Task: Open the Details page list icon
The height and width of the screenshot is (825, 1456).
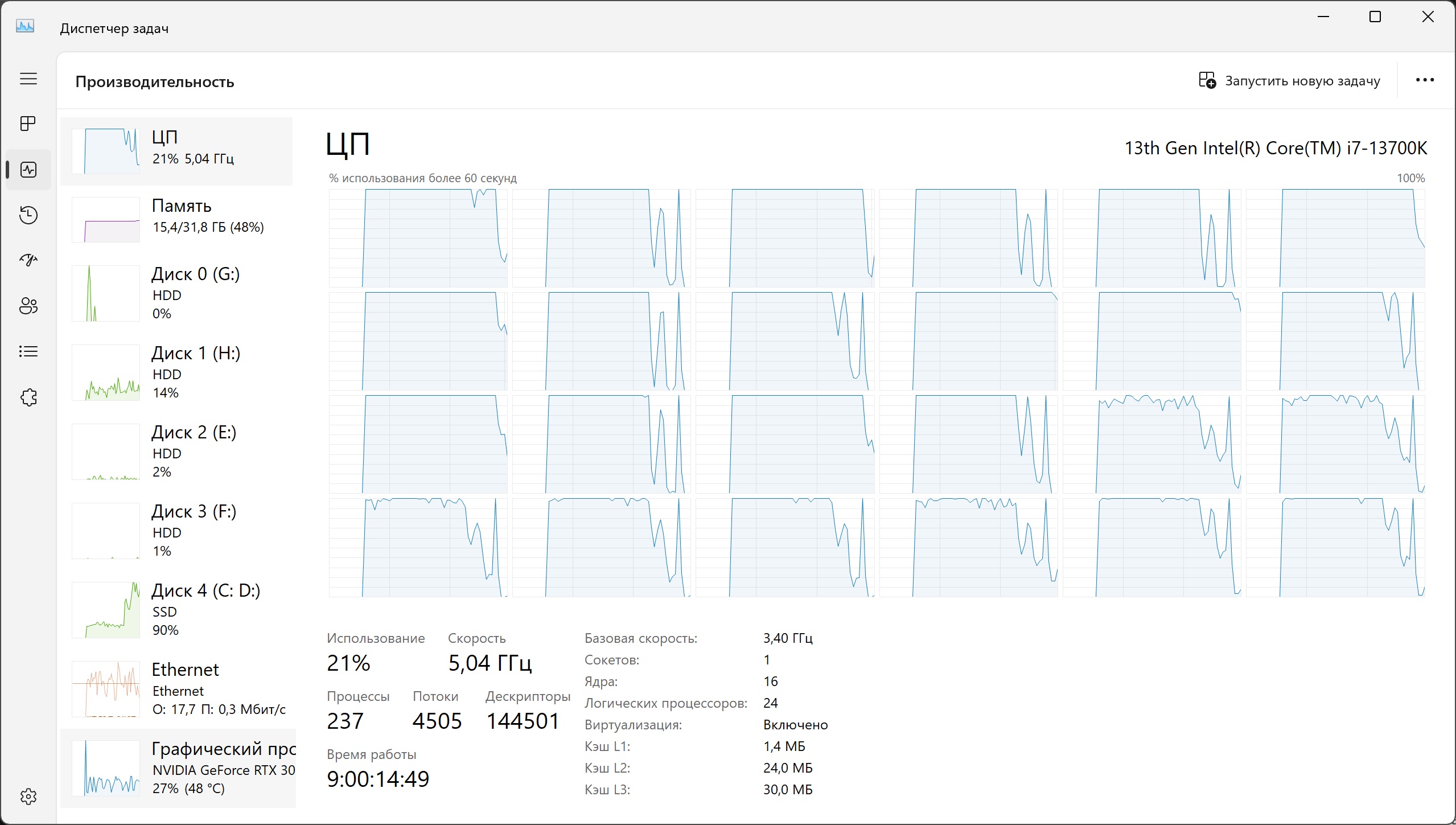Action: point(28,351)
